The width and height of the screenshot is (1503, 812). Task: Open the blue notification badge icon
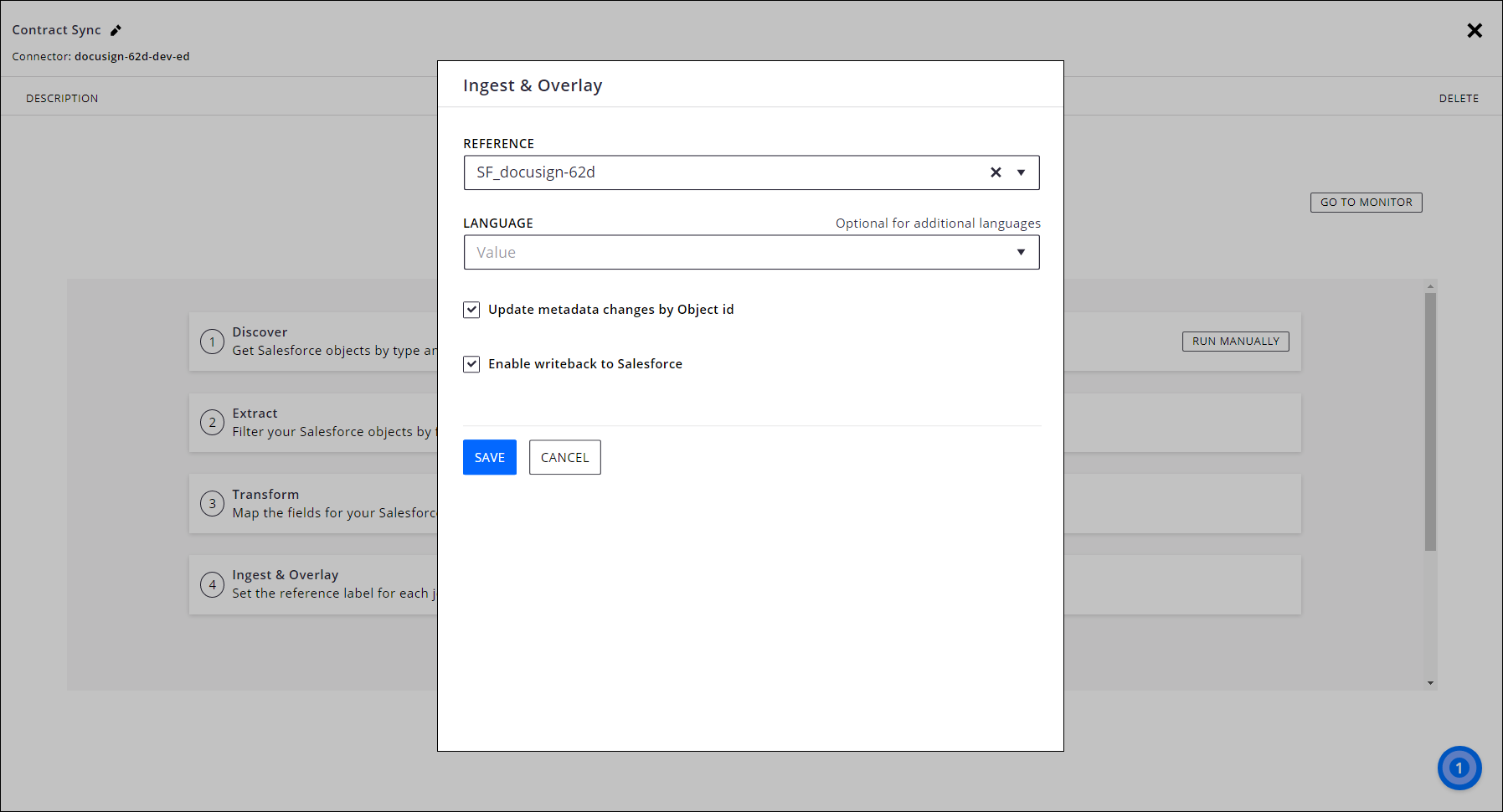pos(1459,768)
